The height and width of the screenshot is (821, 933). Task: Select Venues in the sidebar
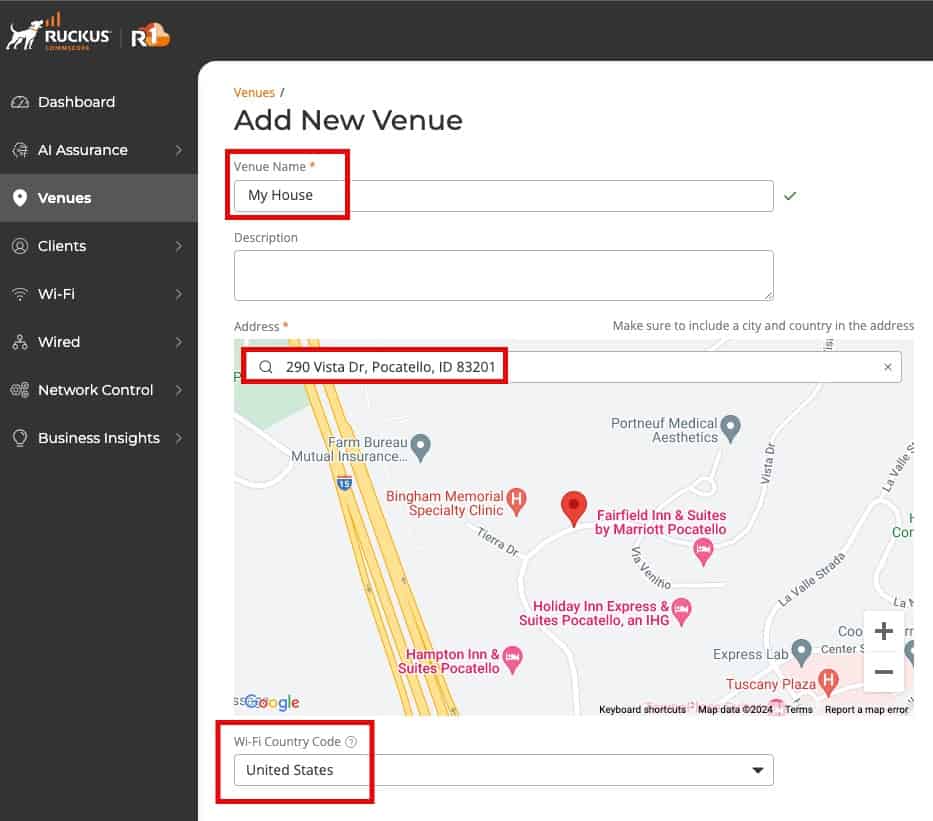coord(98,198)
